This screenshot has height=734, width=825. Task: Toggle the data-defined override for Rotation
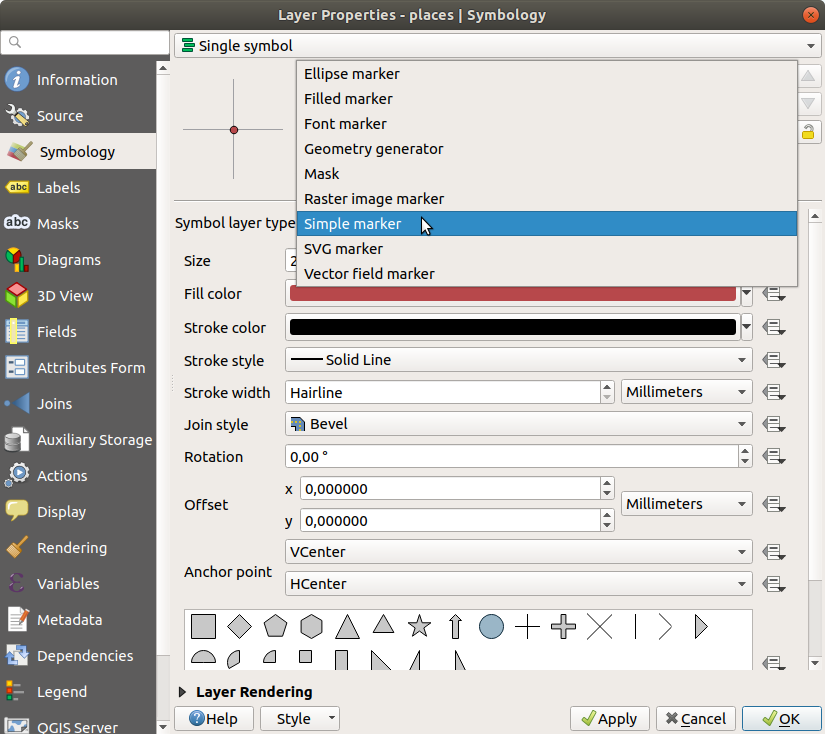[773, 456]
